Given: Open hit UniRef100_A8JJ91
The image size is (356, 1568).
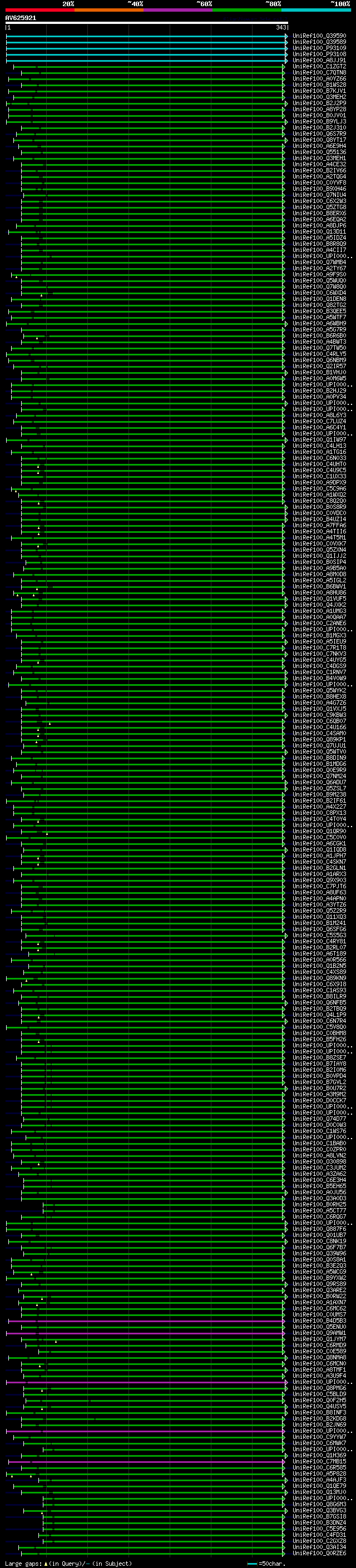Looking at the screenshot, I should [x=319, y=60].
